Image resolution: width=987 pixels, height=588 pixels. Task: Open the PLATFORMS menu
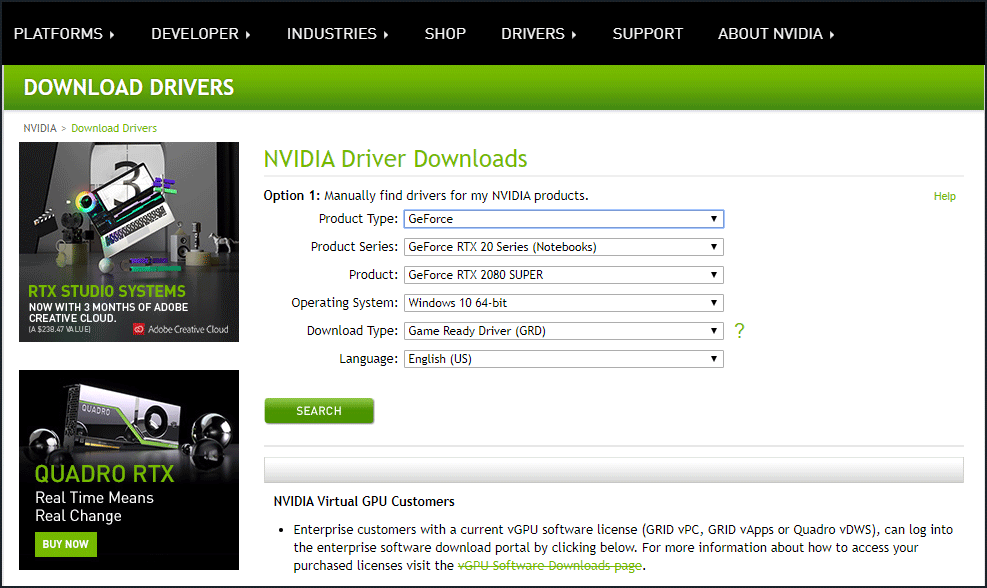(x=64, y=34)
